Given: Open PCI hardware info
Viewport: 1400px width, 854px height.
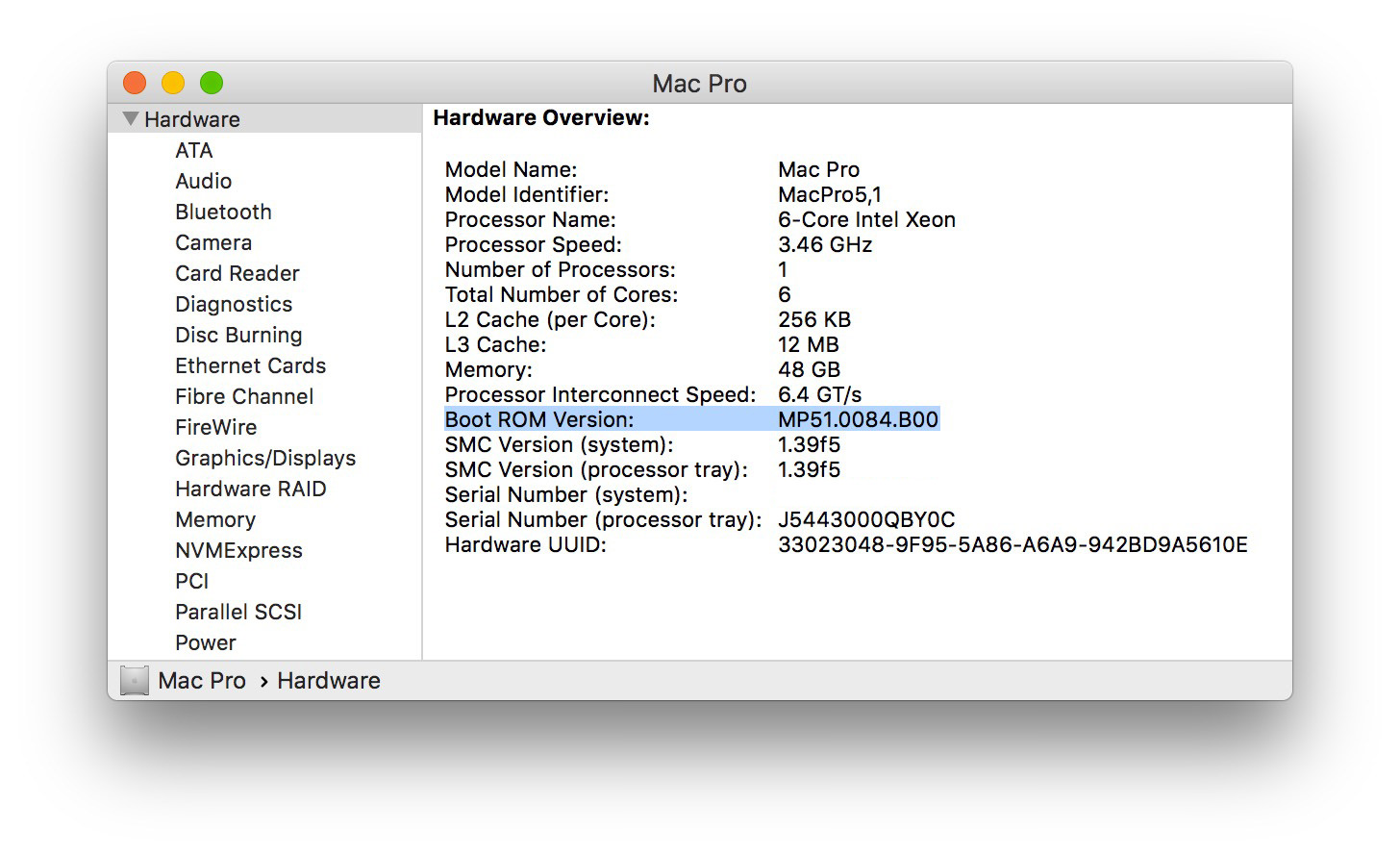Looking at the screenshot, I should 192,581.
